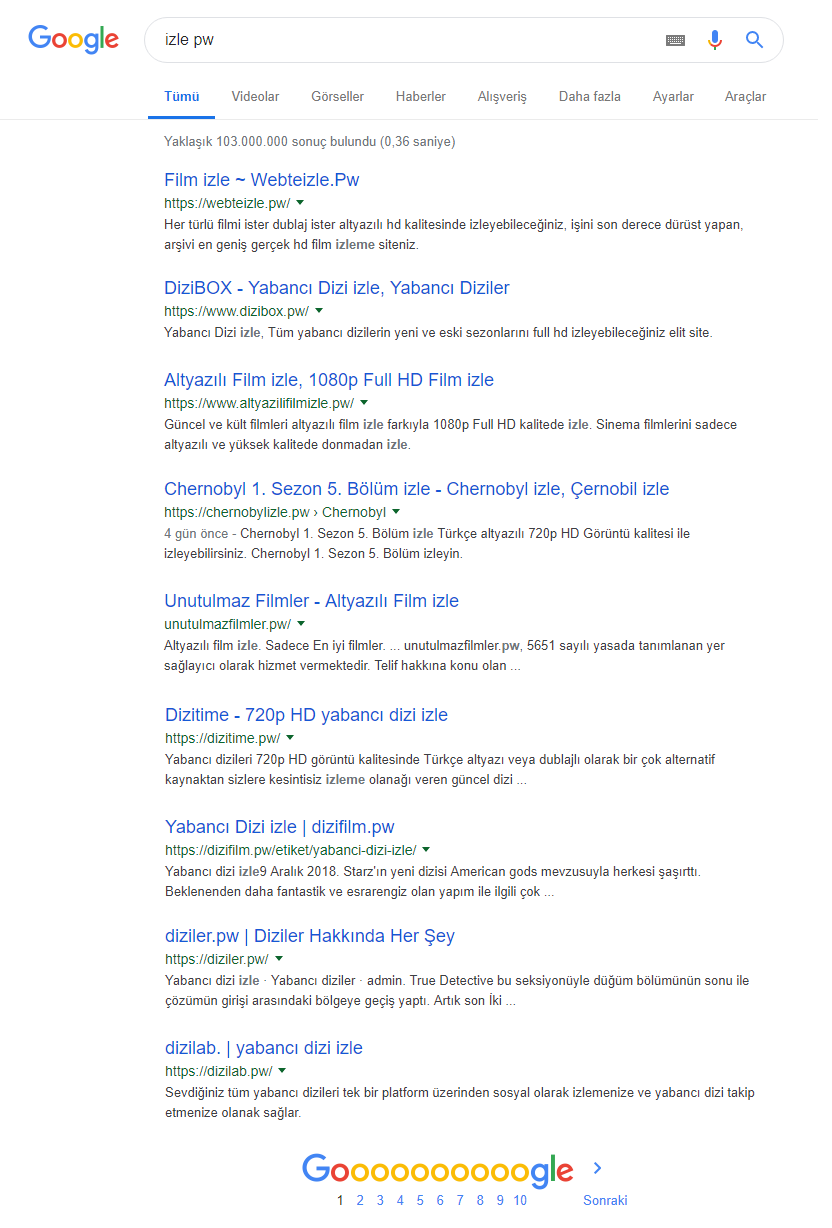Open Dizitime - 720p HD yabancı dizi izle
The image size is (832, 1228).
coord(307,715)
